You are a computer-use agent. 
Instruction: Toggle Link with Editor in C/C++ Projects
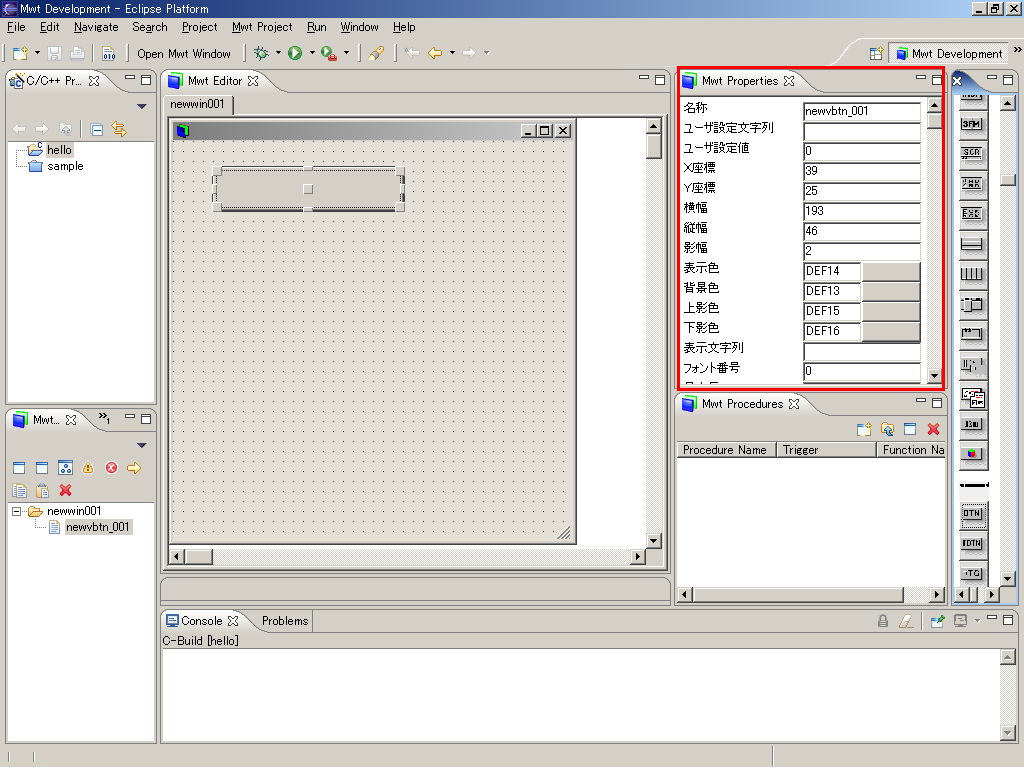coord(119,129)
